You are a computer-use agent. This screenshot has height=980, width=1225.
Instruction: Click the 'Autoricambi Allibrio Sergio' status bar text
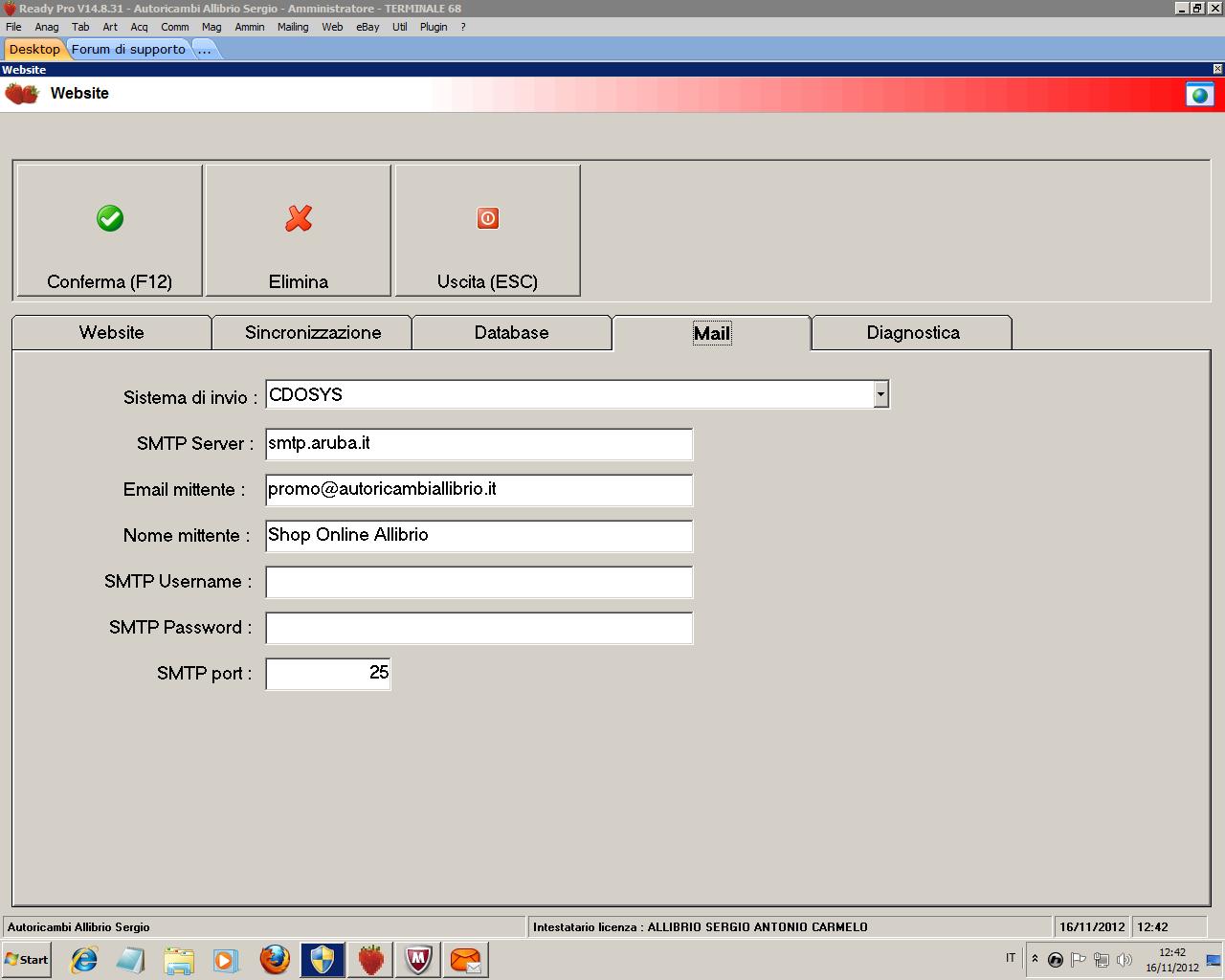point(78,926)
